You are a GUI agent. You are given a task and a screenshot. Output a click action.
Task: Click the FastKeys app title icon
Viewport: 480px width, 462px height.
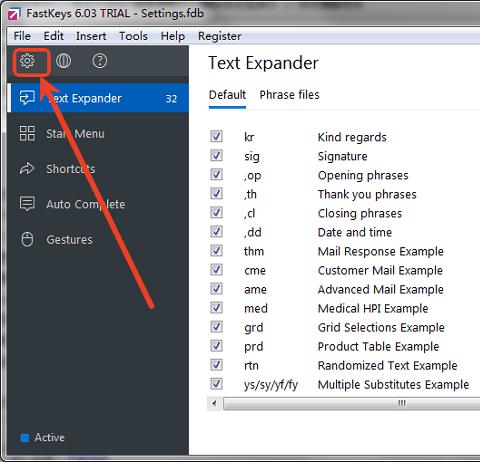pos(13,14)
